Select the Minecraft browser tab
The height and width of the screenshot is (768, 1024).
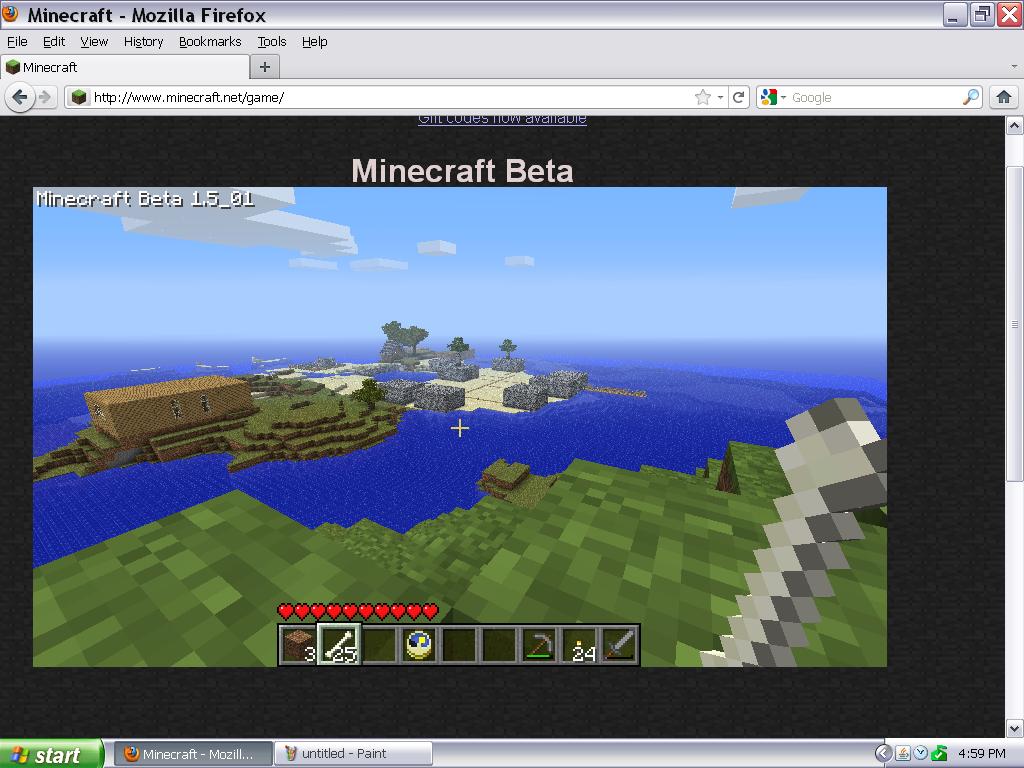coord(125,67)
